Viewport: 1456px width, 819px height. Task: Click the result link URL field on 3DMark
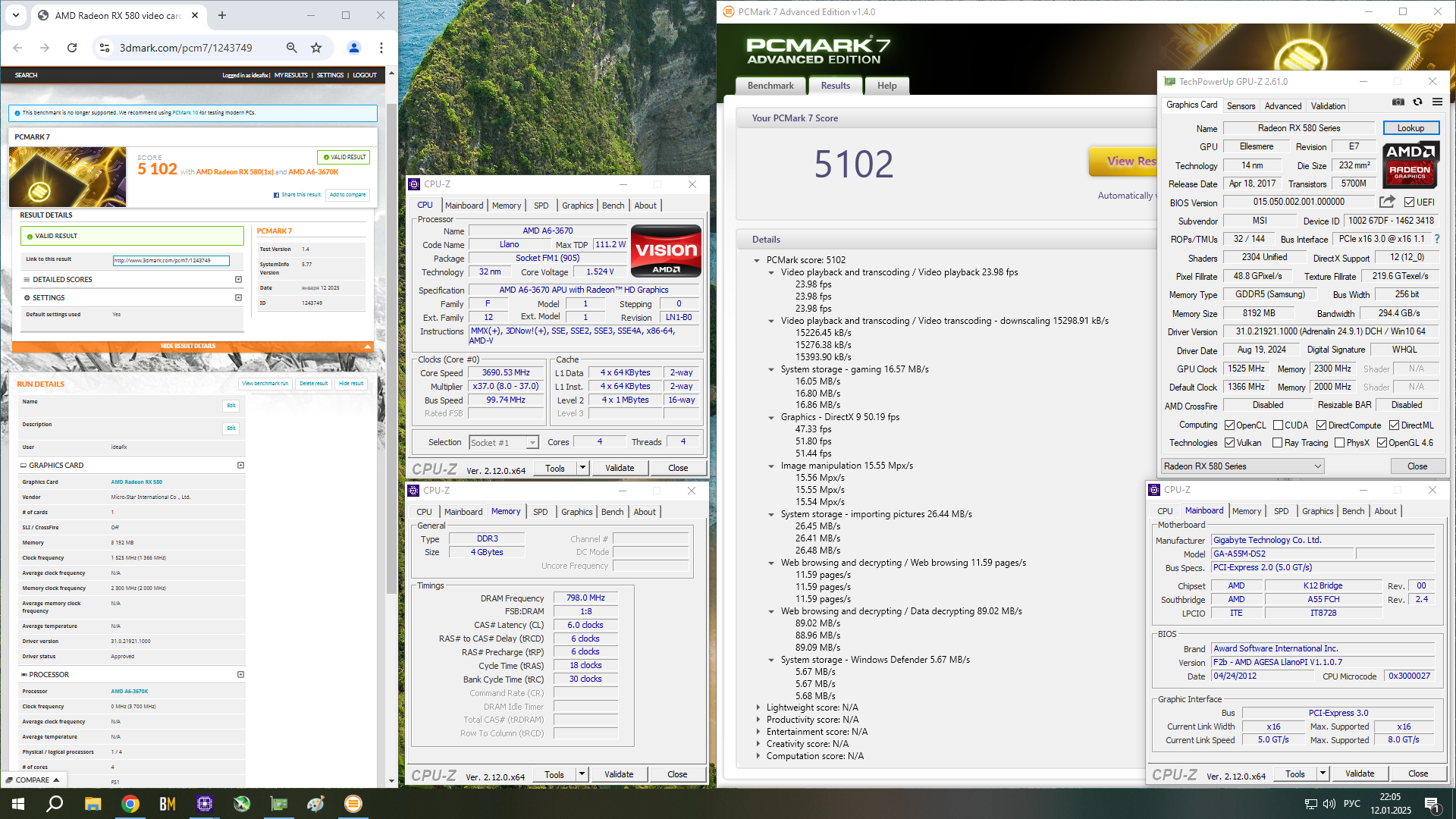(x=171, y=260)
